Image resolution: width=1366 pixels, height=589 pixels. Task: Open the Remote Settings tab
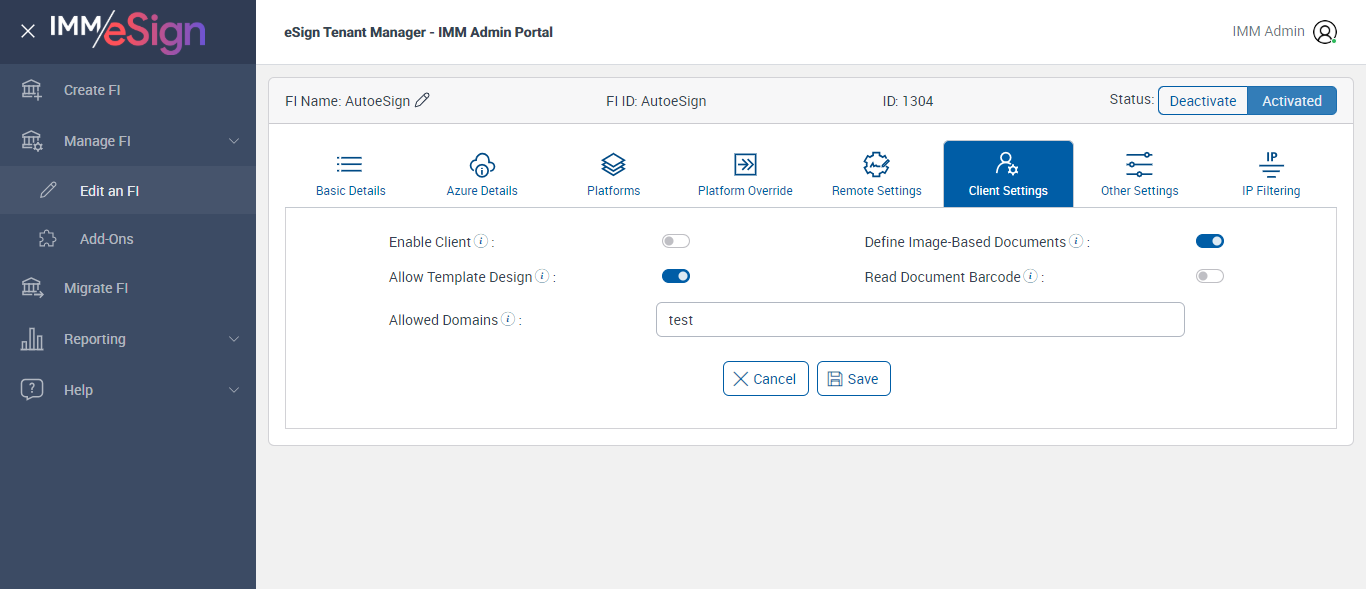(x=877, y=174)
